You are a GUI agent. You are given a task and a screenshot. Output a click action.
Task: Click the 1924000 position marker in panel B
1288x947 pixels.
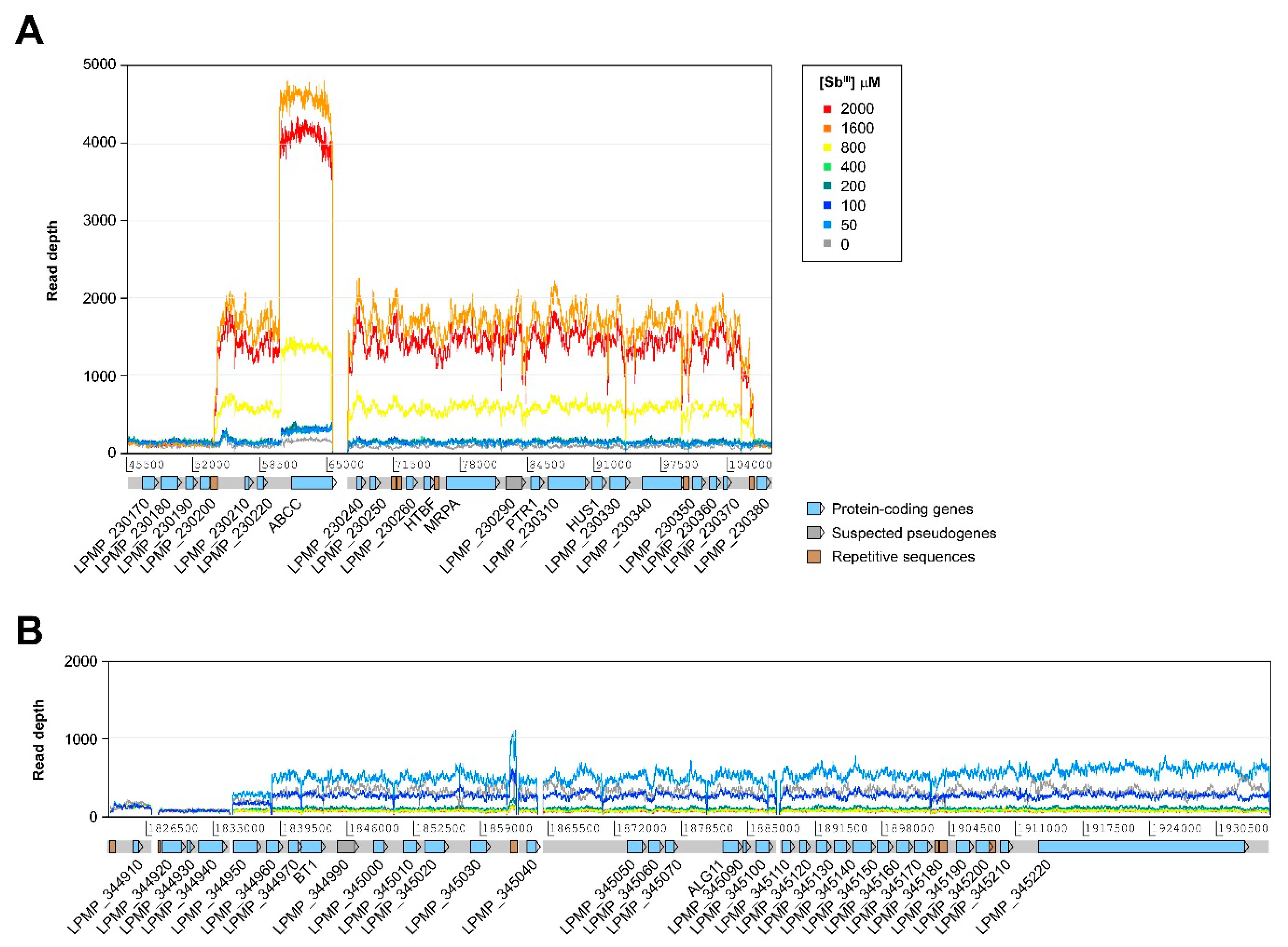[1176, 828]
